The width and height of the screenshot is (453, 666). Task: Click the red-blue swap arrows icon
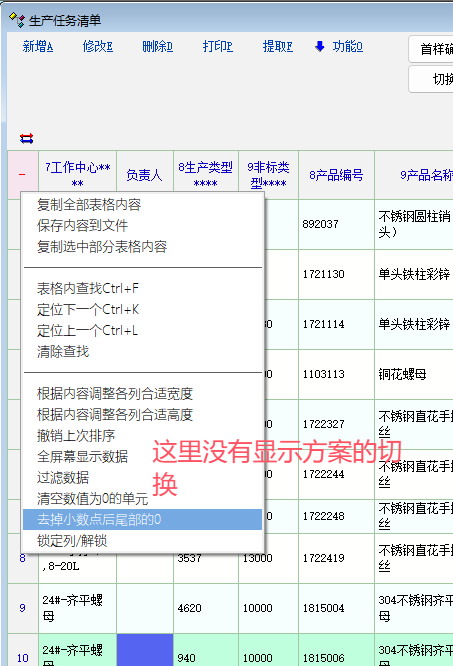26,138
